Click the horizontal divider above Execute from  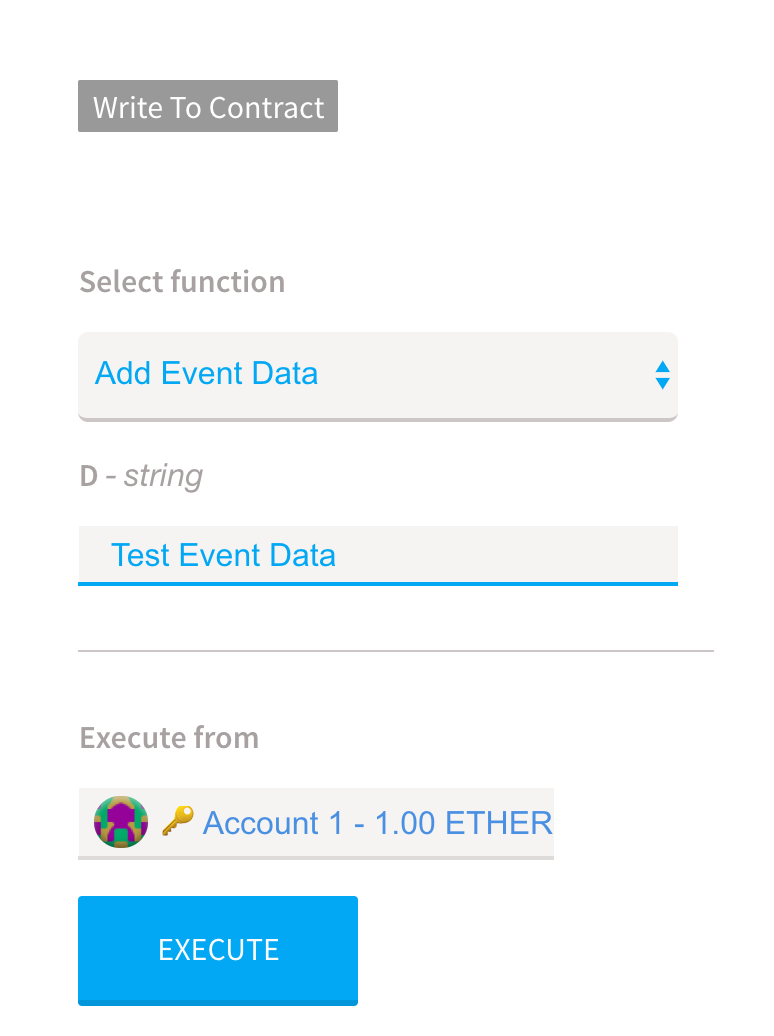point(396,651)
